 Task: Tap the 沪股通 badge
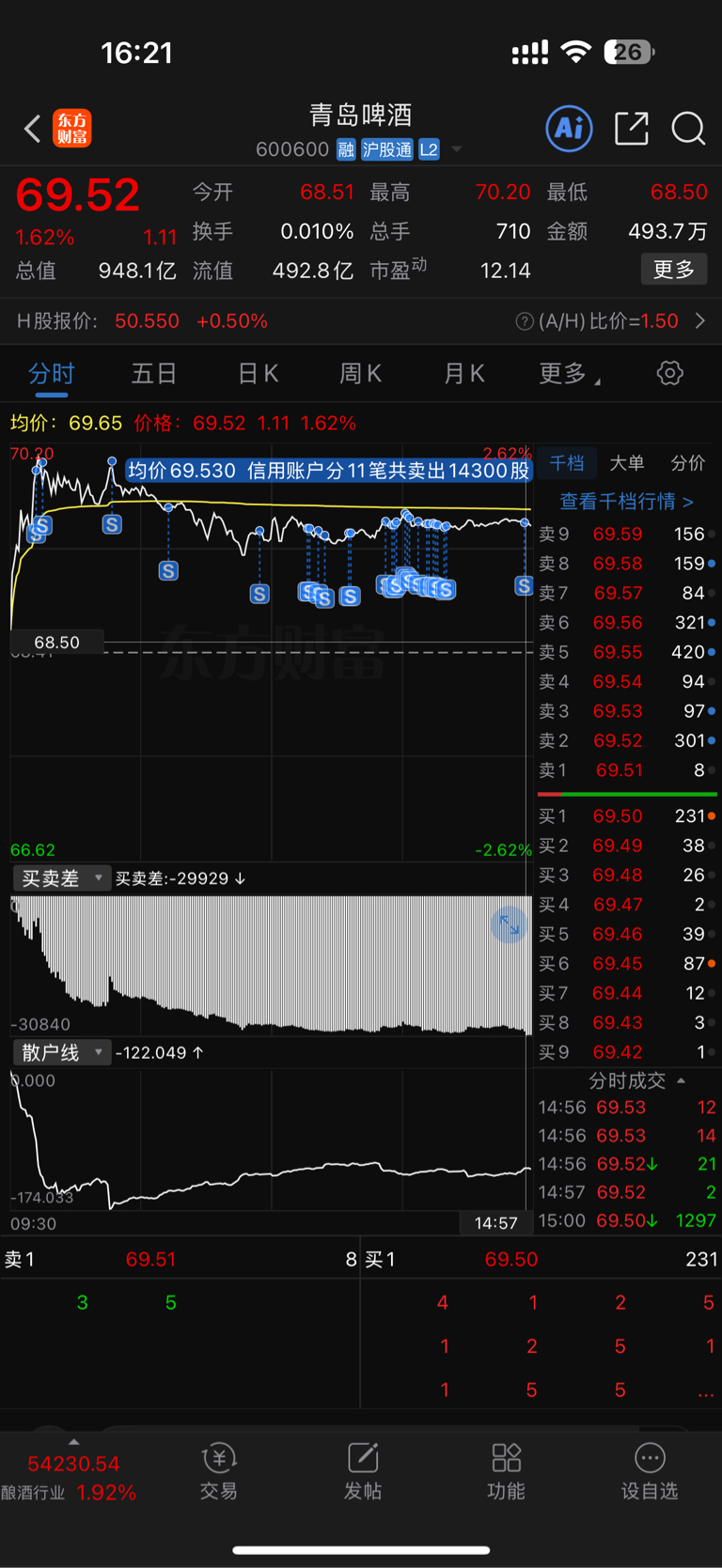tap(387, 149)
